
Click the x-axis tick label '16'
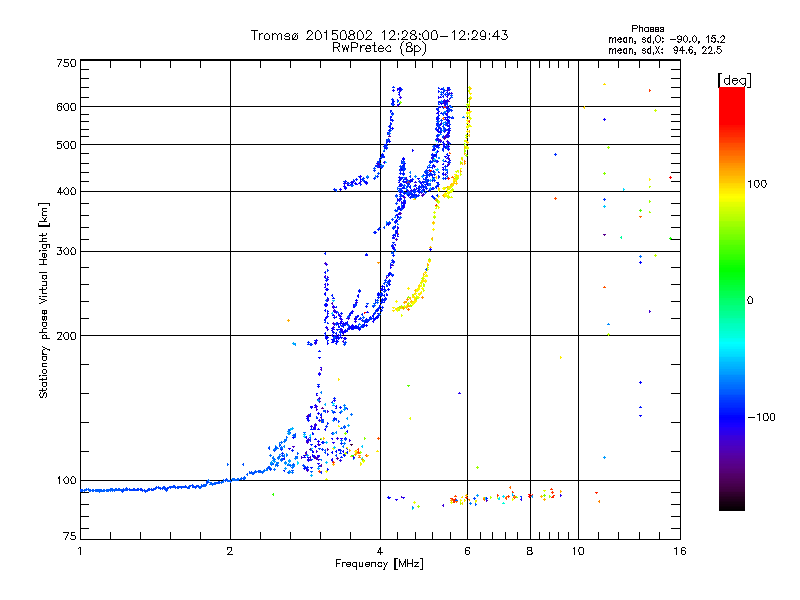point(679,551)
